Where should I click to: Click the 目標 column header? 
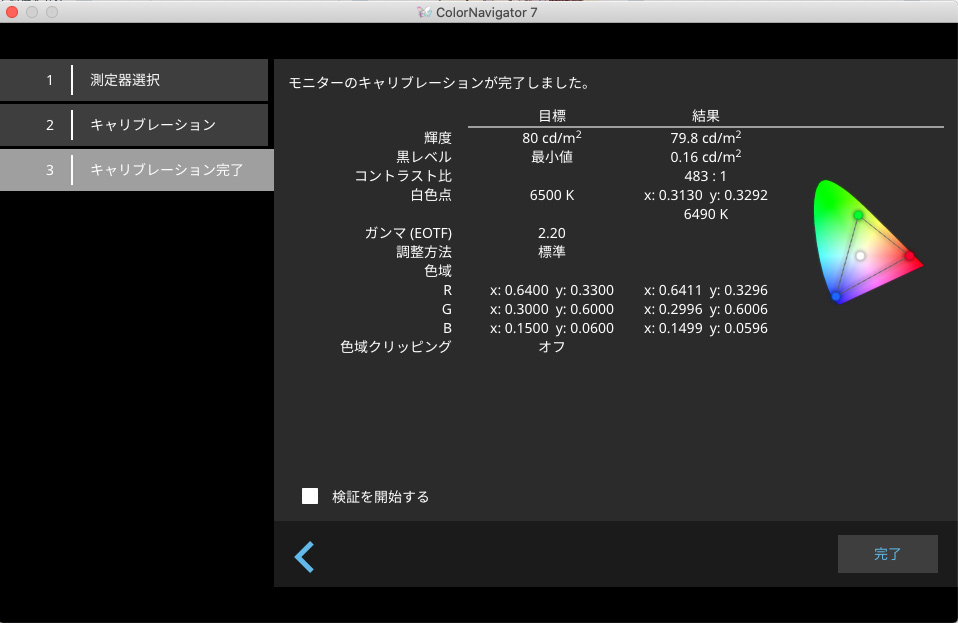coord(552,115)
